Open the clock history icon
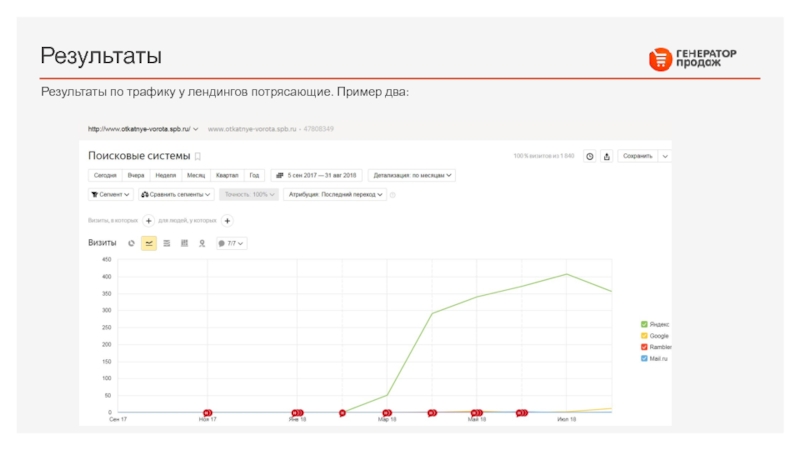The width and height of the screenshot is (800, 450). (590, 156)
